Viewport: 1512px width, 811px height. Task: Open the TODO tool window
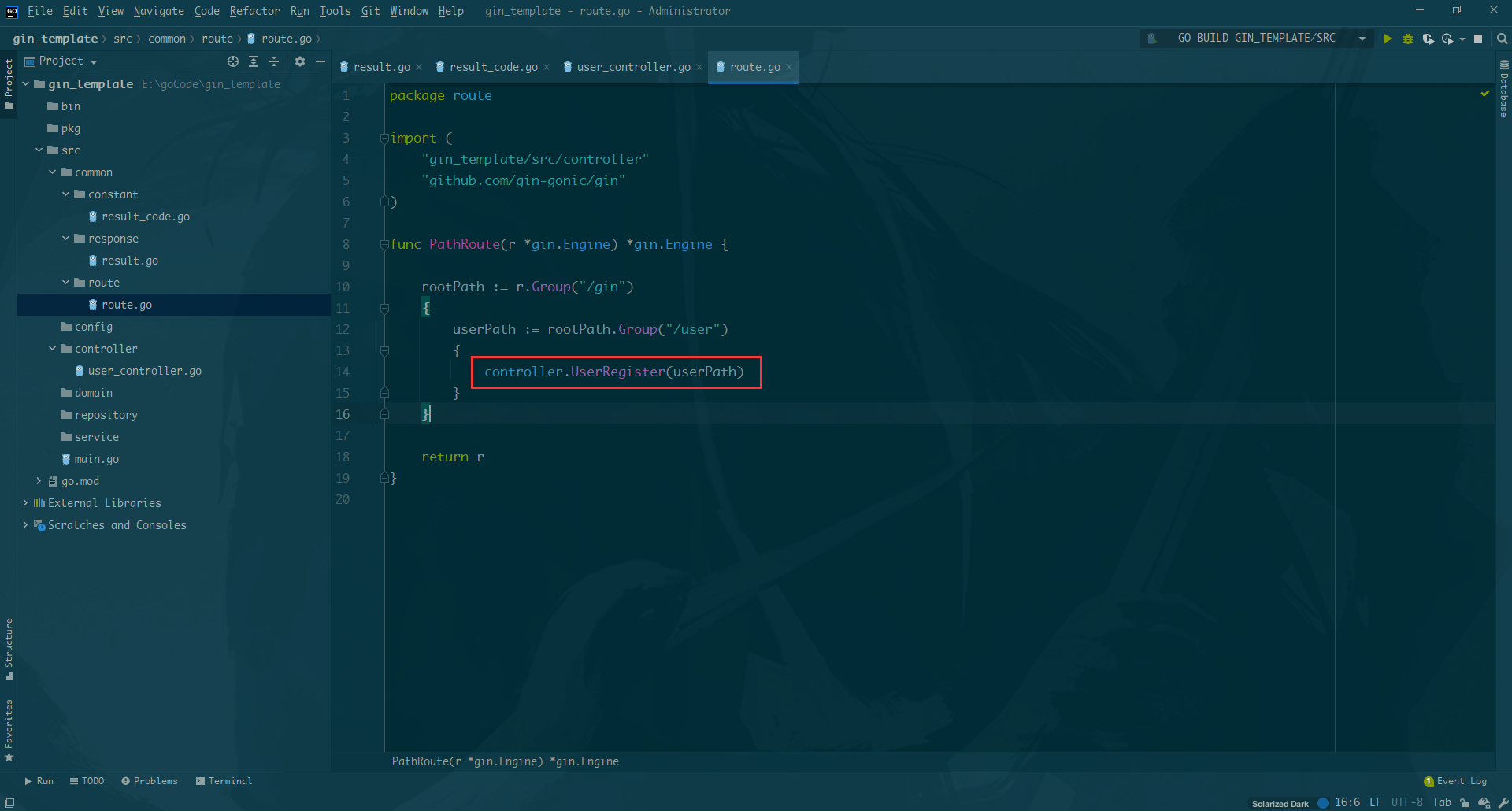[x=87, y=782]
